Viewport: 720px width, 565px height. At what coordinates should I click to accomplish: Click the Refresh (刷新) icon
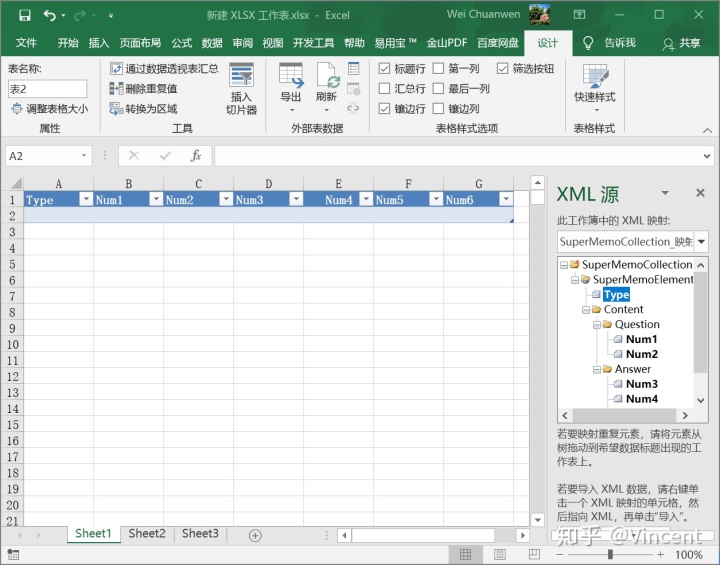tap(327, 75)
